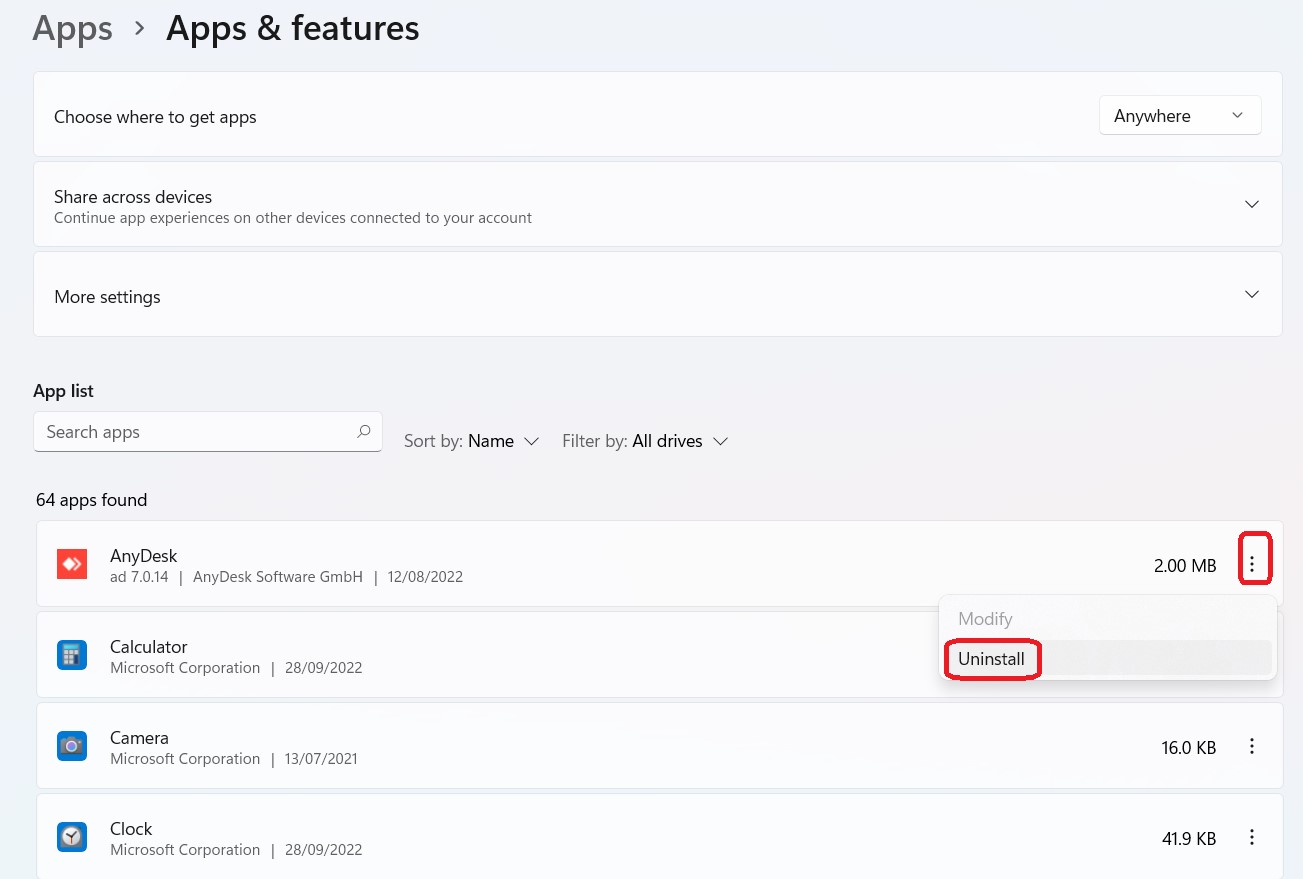Expand Share across devices section
1303x879 pixels.
coord(1251,204)
